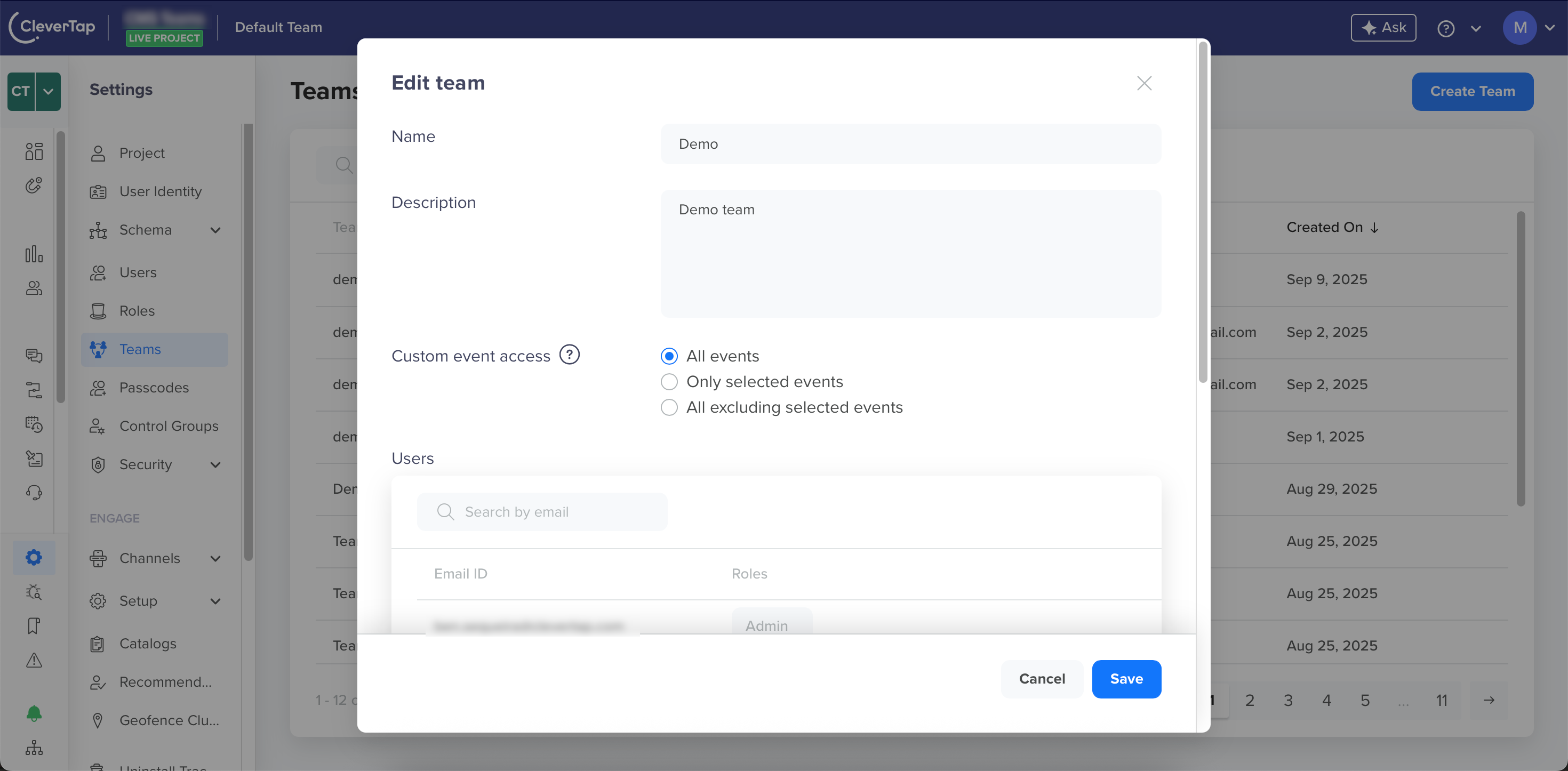Open Roles in the settings menu
The height and width of the screenshot is (771, 1568).
click(x=137, y=311)
